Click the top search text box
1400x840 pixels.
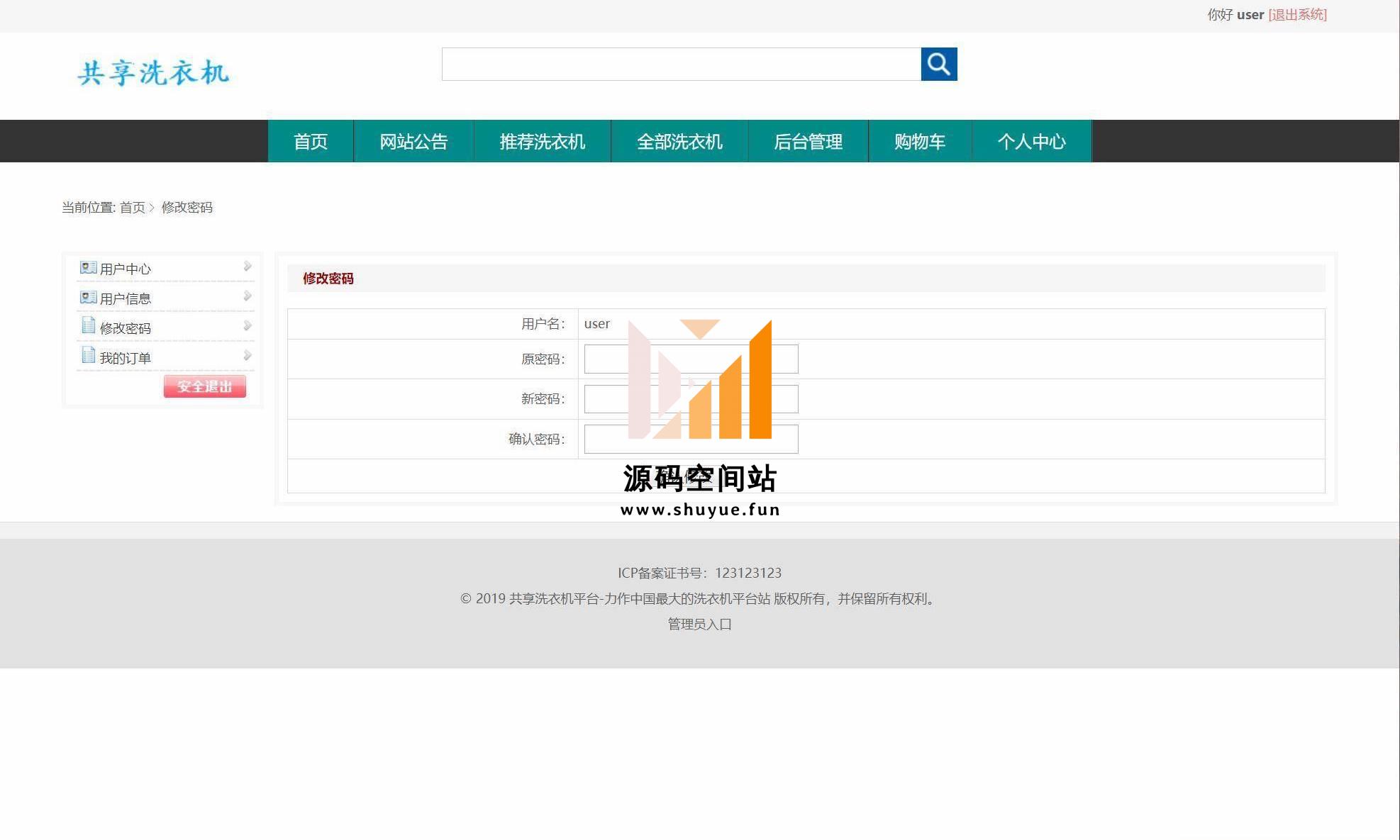pyautogui.click(x=681, y=65)
